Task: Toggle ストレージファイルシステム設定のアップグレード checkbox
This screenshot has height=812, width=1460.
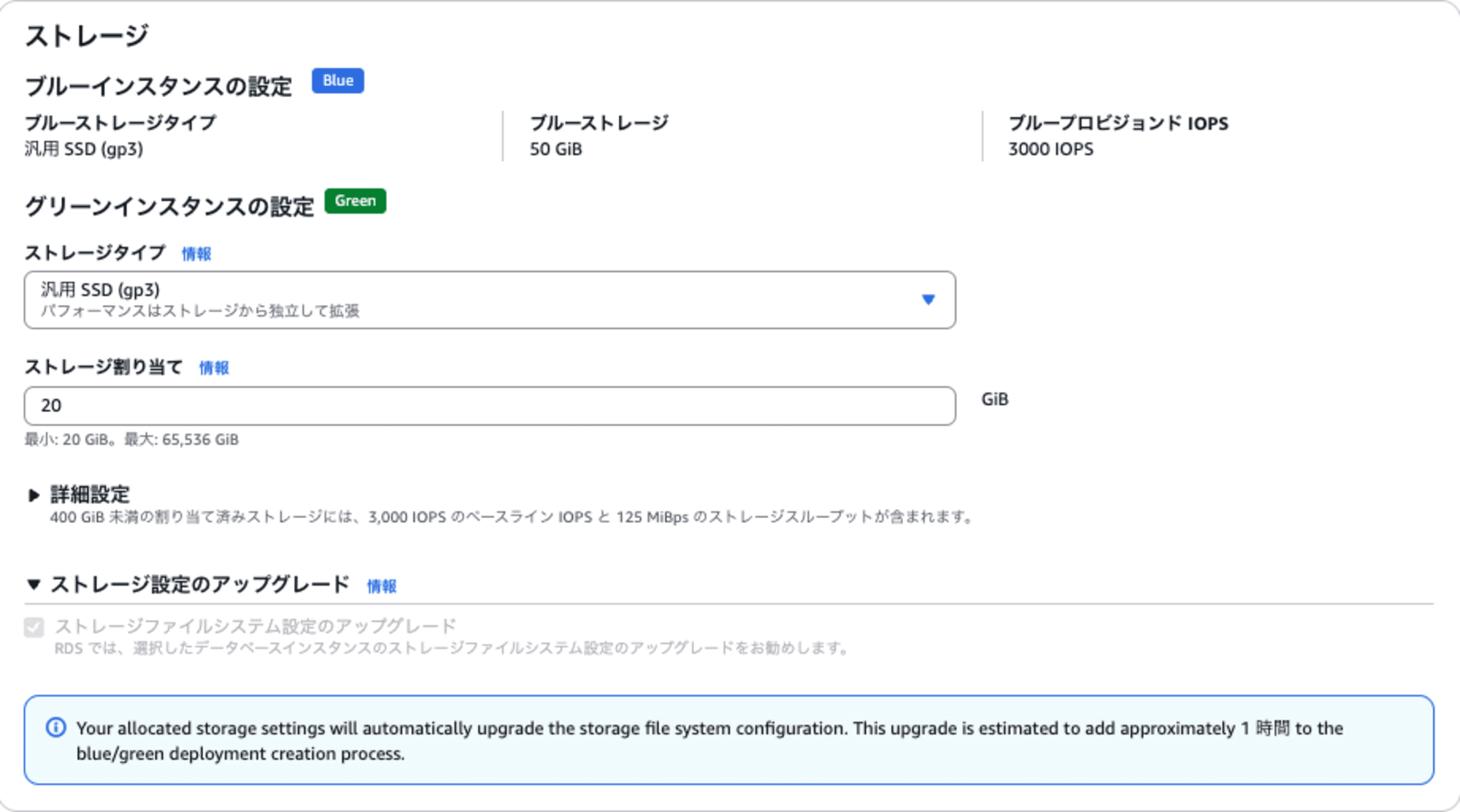Action: 34,627
